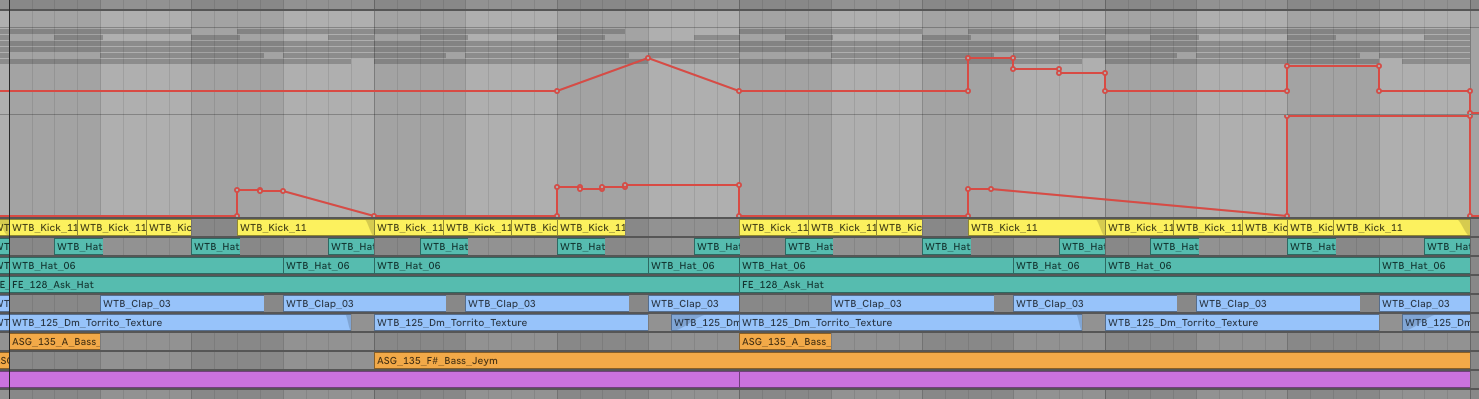Select the first purple clip in the arrangement
This screenshot has height=399, width=1479.
click(x=374, y=380)
